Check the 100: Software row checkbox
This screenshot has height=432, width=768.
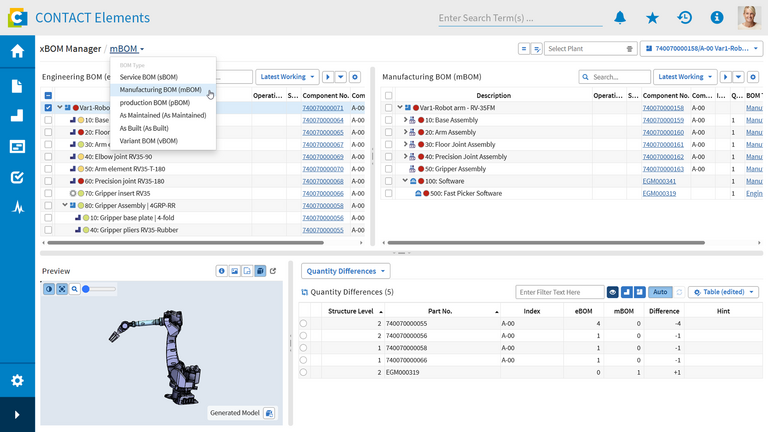pos(388,181)
